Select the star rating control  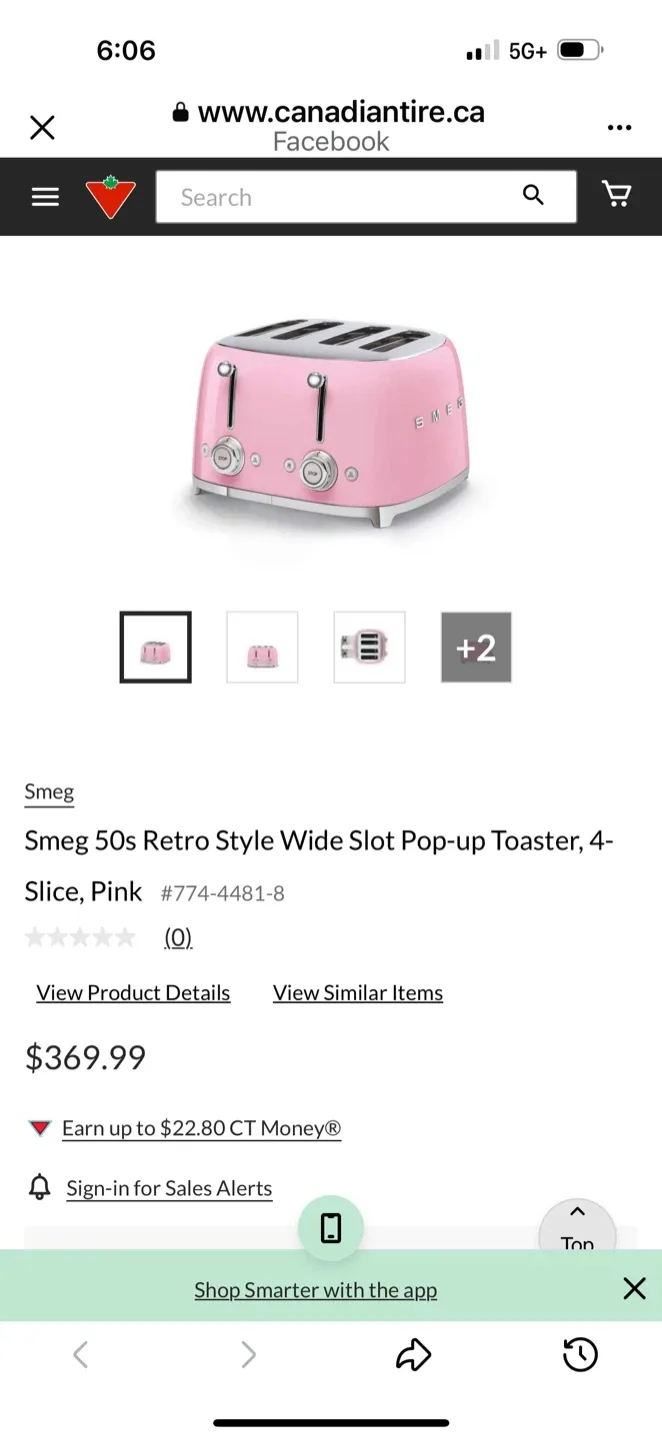click(x=81, y=936)
